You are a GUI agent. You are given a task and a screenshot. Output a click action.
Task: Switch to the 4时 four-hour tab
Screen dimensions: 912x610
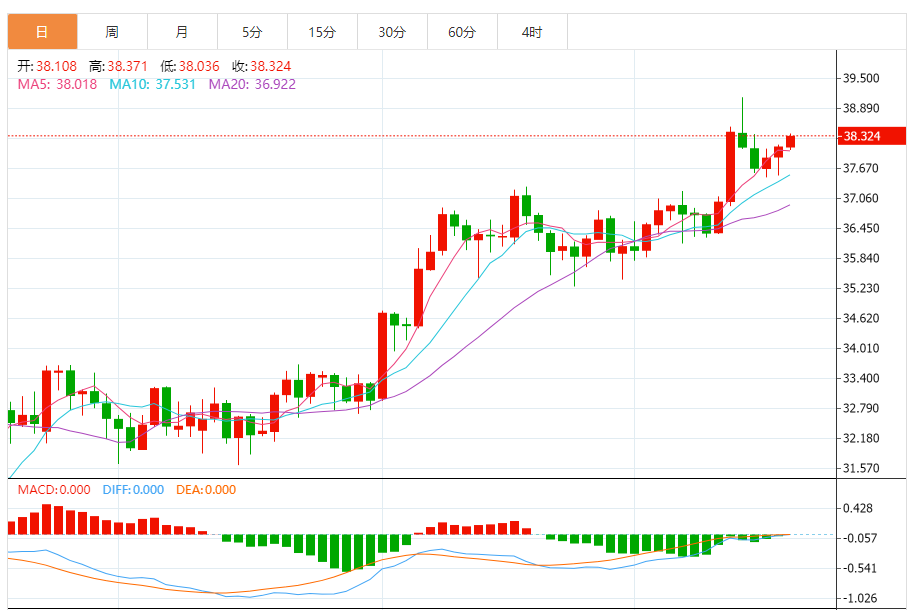point(533,32)
